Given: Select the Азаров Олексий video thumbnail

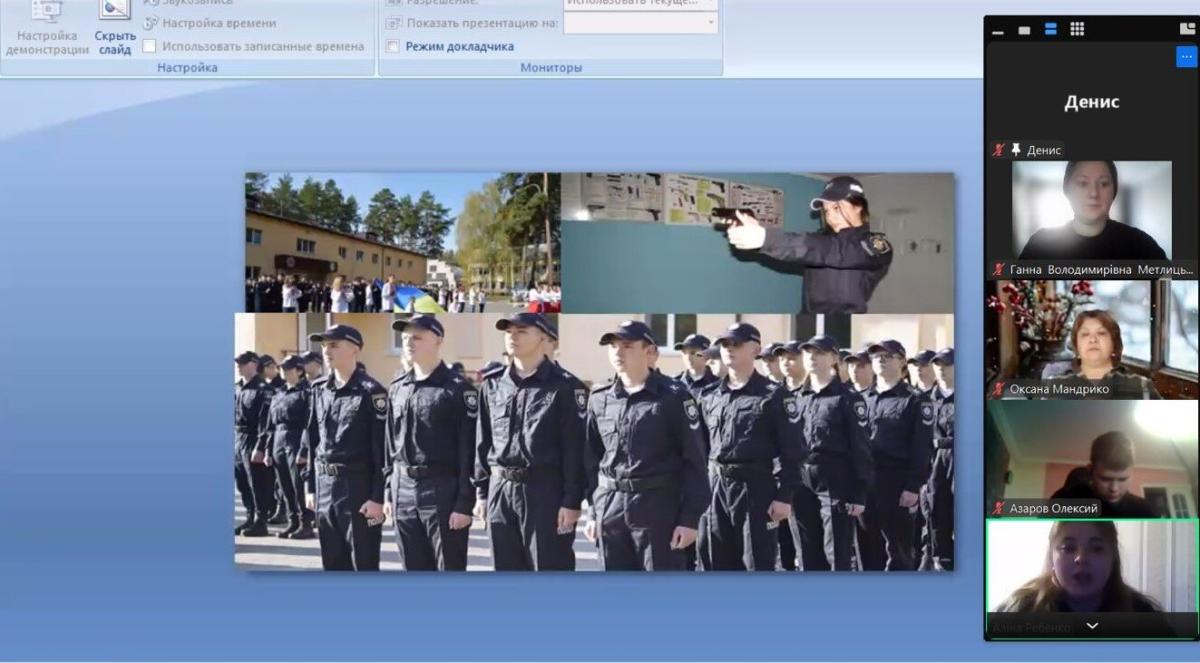Looking at the screenshot, I should coord(1091,458).
